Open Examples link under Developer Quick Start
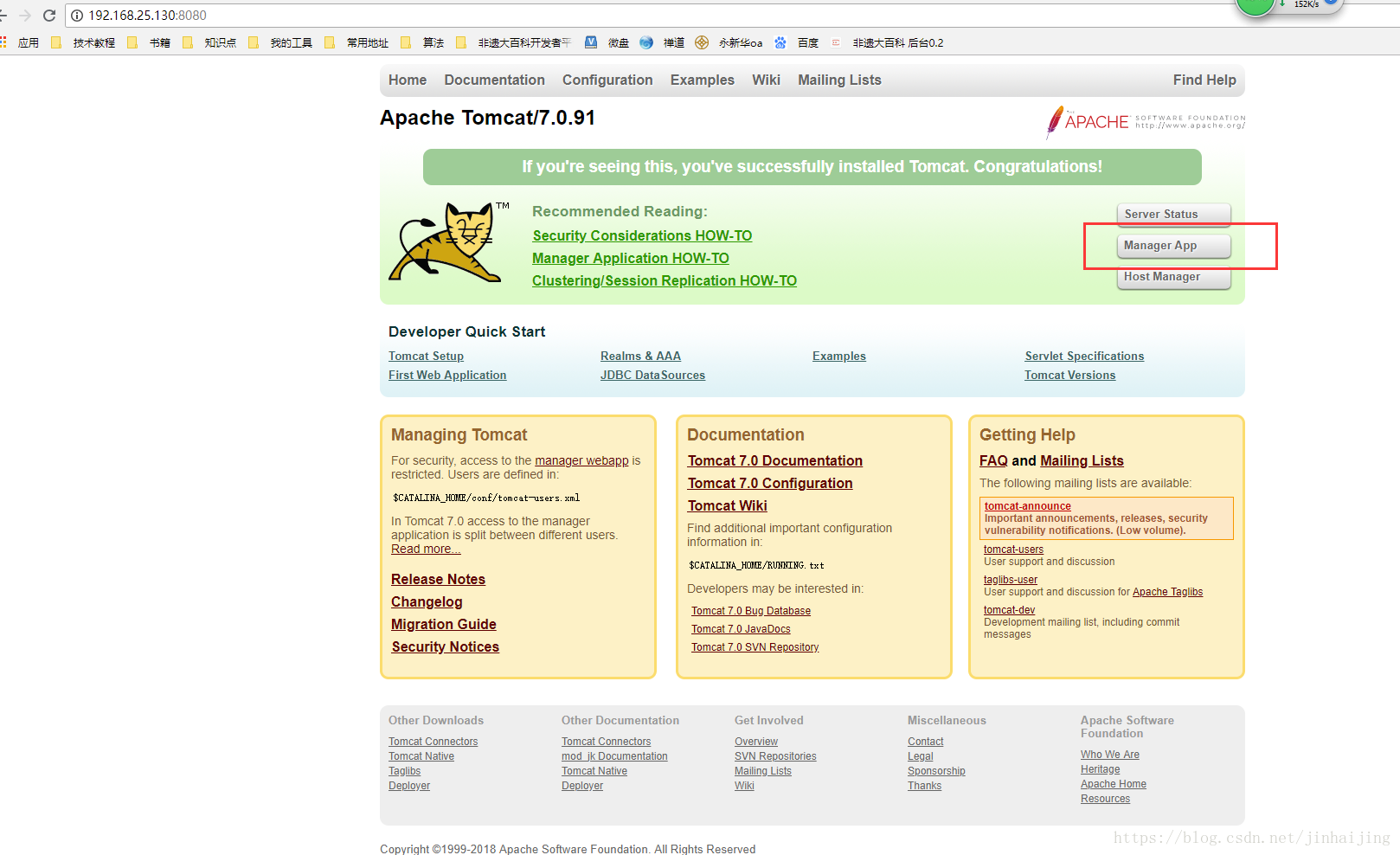The image size is (1400, 855). tap(839, 356)
